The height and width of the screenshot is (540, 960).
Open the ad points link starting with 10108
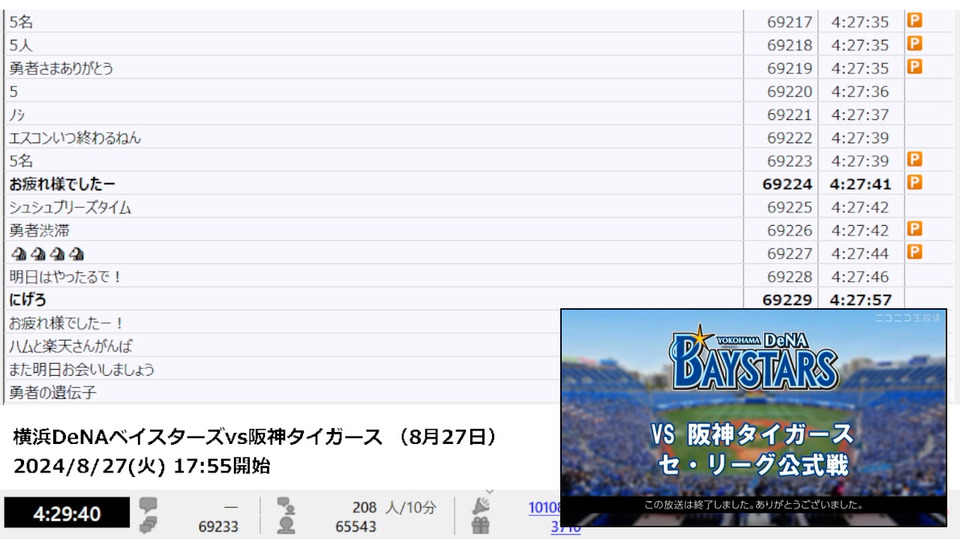[x=544, y=508]
